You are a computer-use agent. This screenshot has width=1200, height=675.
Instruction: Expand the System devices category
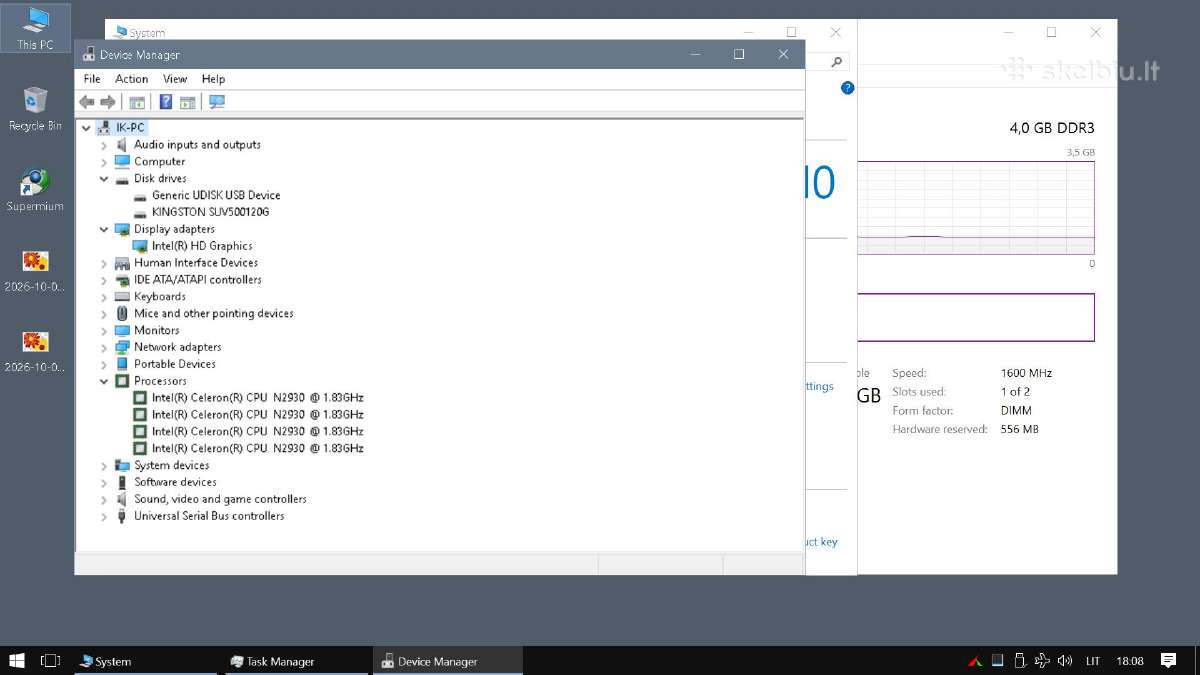tap(104, 465)
